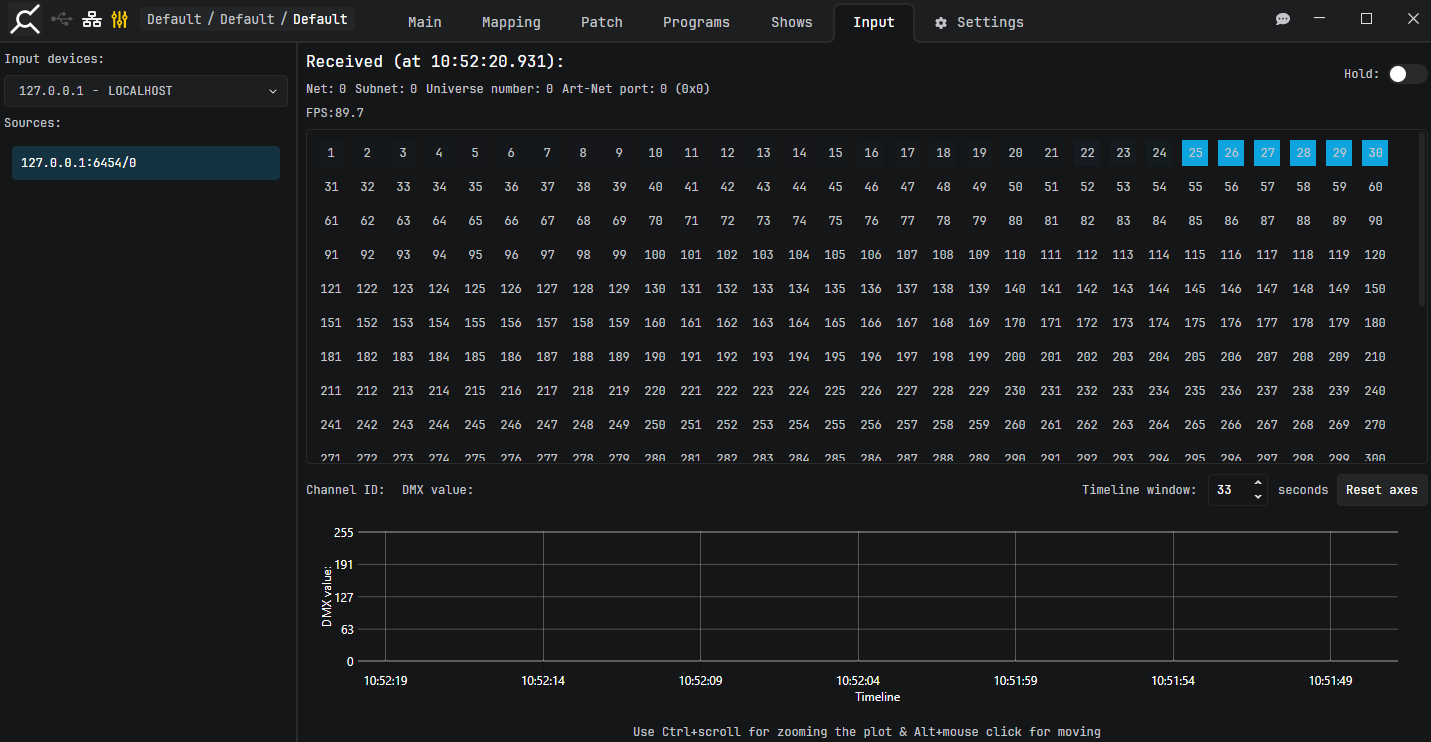Select DMX channel 1 cell

331,153
